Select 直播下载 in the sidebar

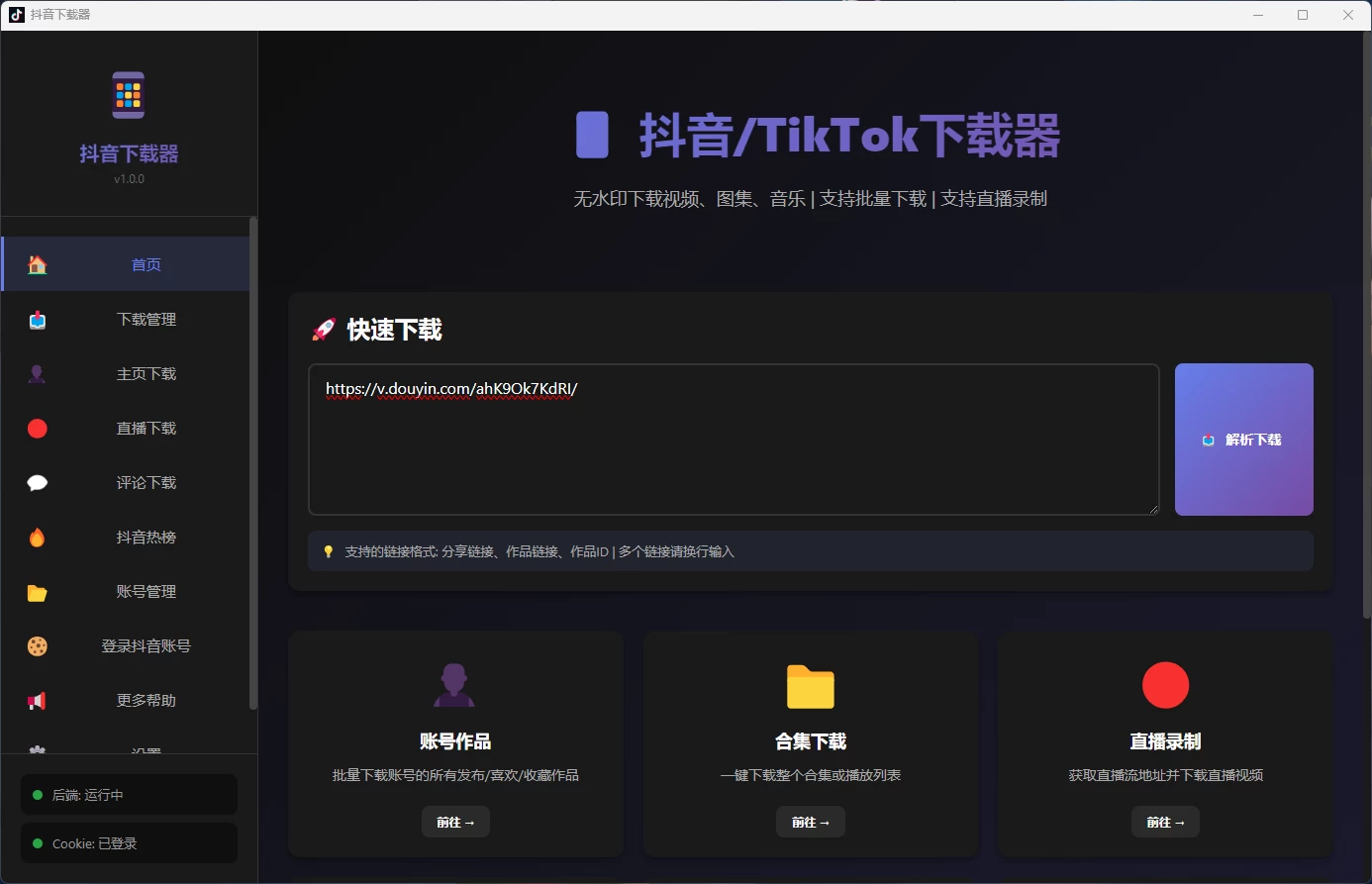[x=126, y=428]
